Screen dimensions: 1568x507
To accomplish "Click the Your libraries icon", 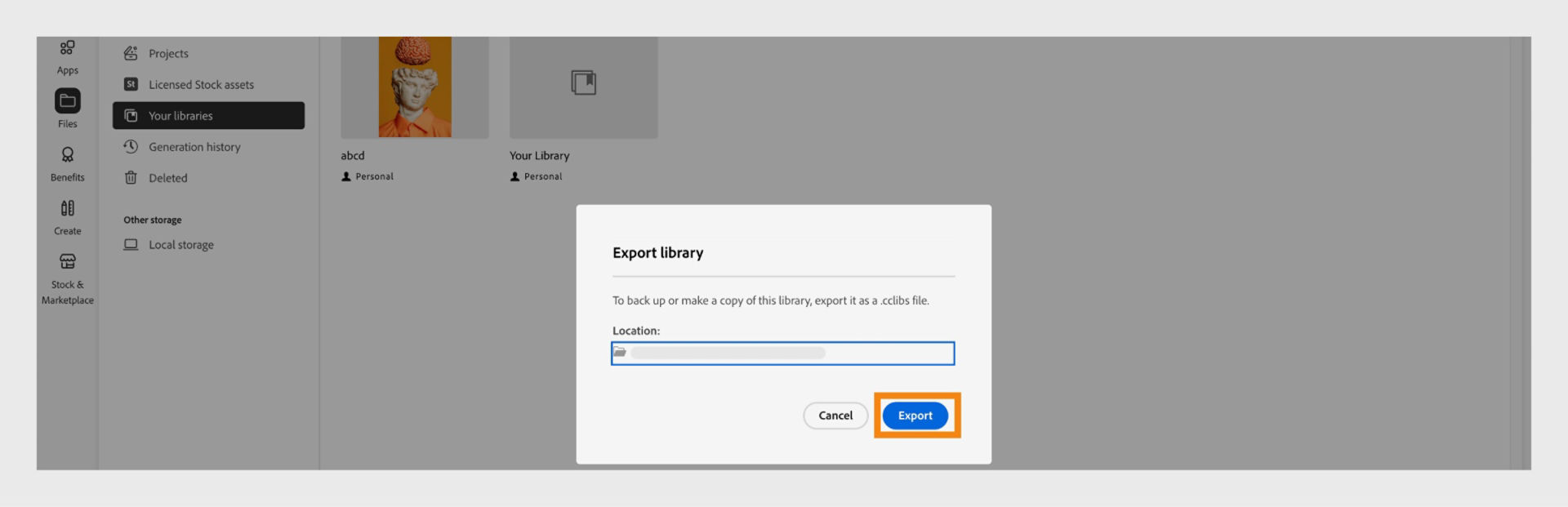I will [131, 115].
